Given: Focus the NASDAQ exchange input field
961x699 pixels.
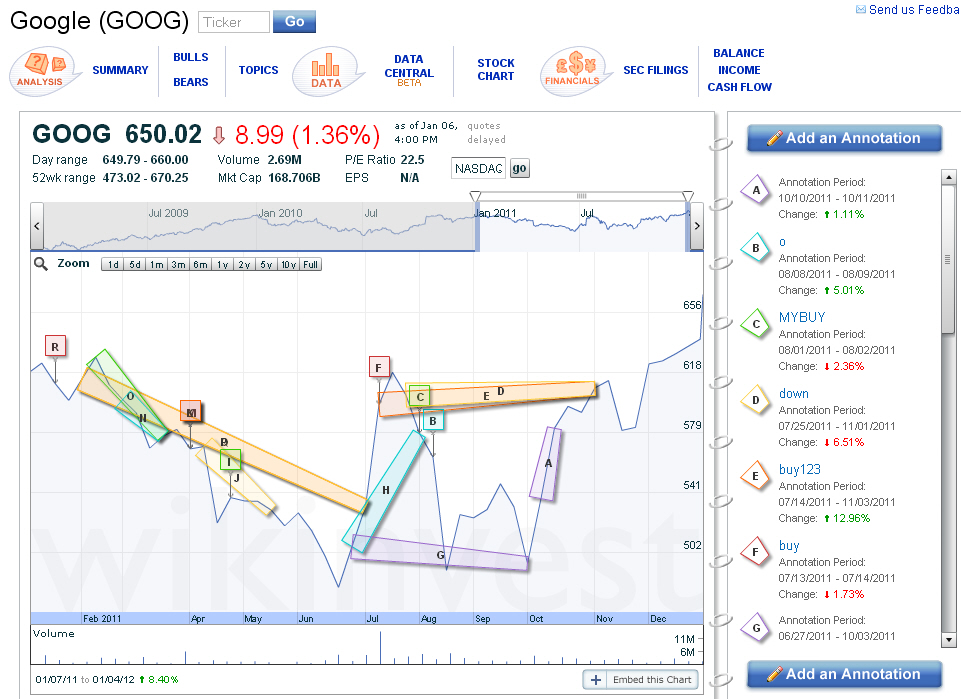Looking at the screenshot, I should 478,168.
